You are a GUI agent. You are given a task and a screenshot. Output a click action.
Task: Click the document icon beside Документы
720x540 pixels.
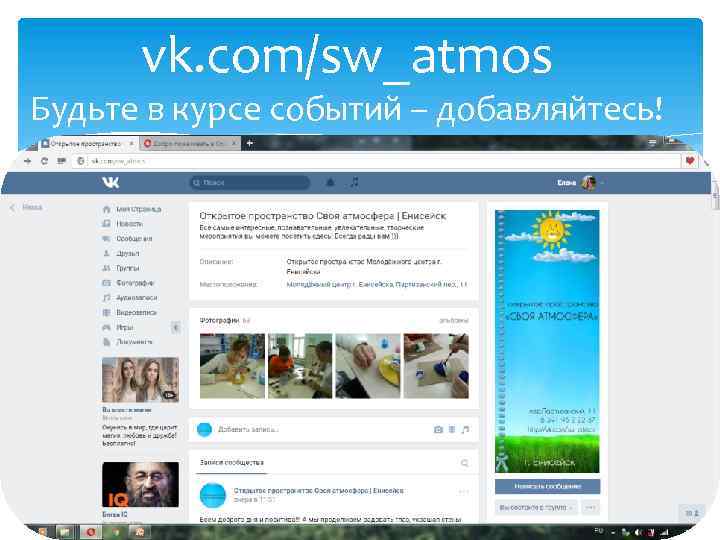[107, 342]
